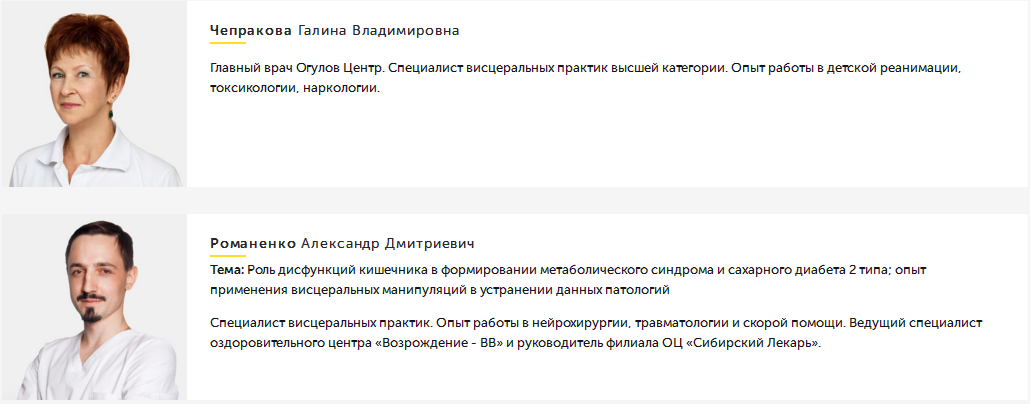1030x404 pixels.
Task: Click the phrase токсикологии, наркологии
Action: click(295, 88)
